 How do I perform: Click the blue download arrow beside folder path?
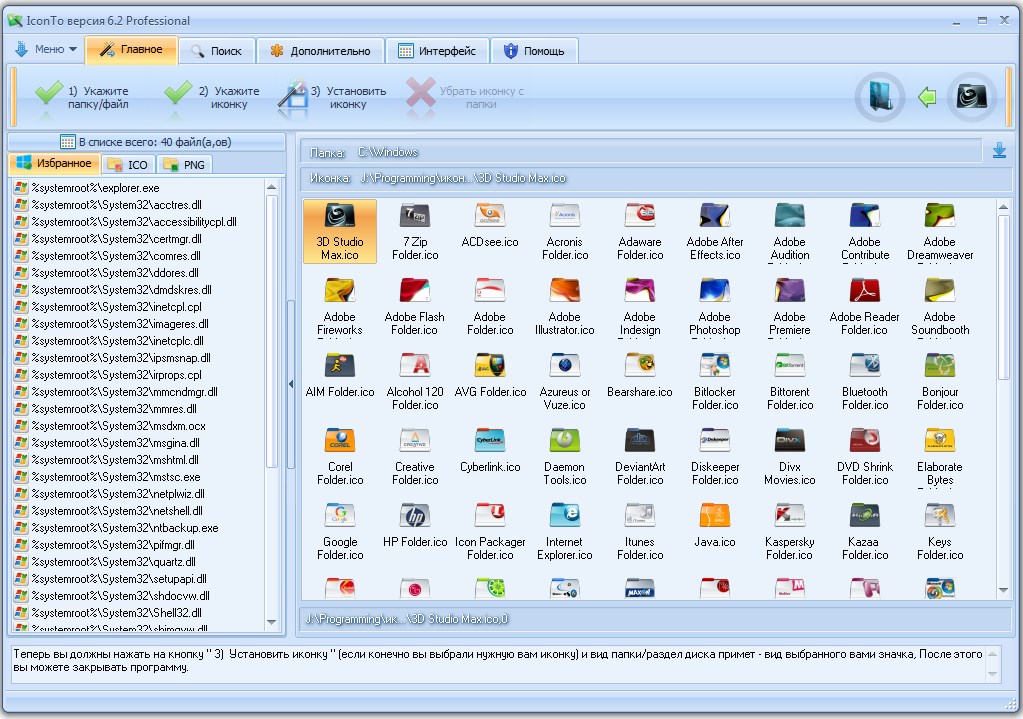[x=999, y=151]
